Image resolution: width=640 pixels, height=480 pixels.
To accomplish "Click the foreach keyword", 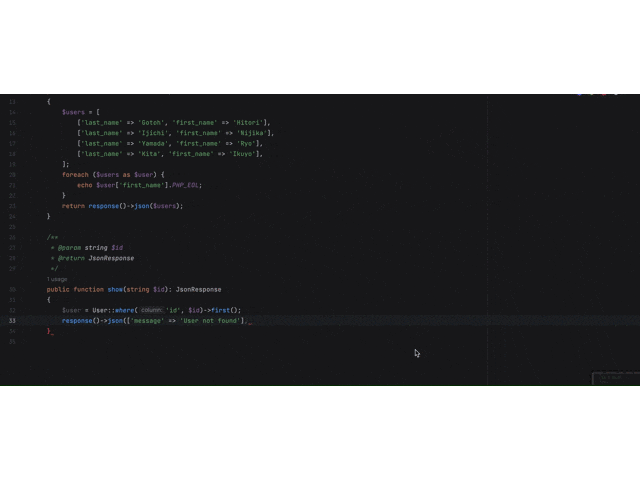I will pos(75,175).
